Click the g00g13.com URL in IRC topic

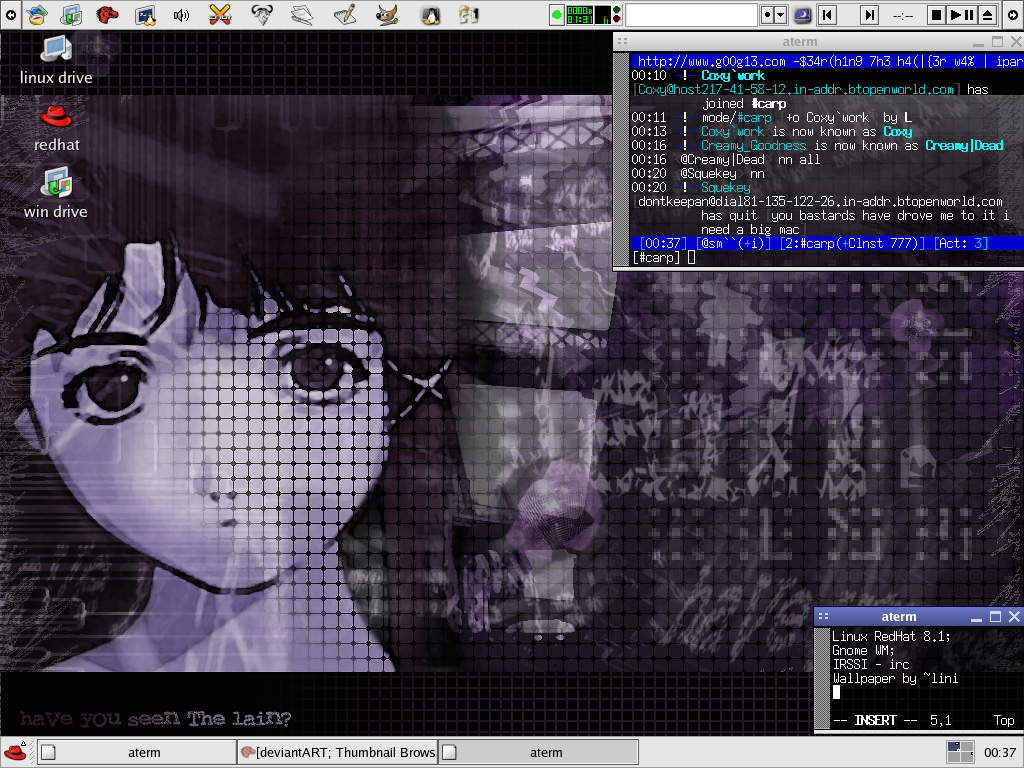(711, 61)
